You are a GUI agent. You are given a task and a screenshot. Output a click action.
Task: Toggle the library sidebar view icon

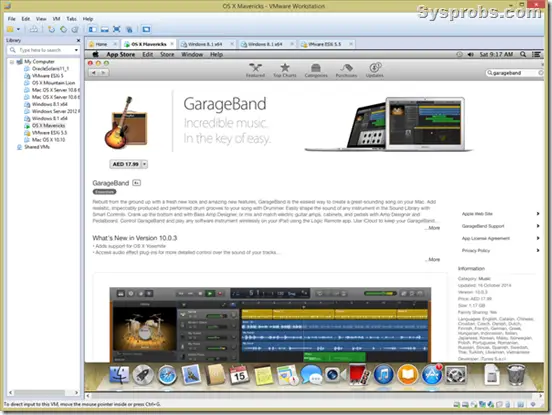click(93, 29)
